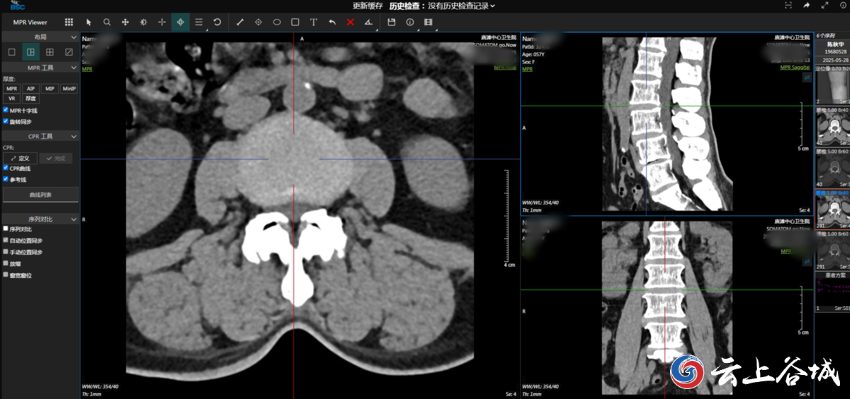Select the magnifier zoom tool
The height and width of the screenshot is (399, 850).
(107, 22)
